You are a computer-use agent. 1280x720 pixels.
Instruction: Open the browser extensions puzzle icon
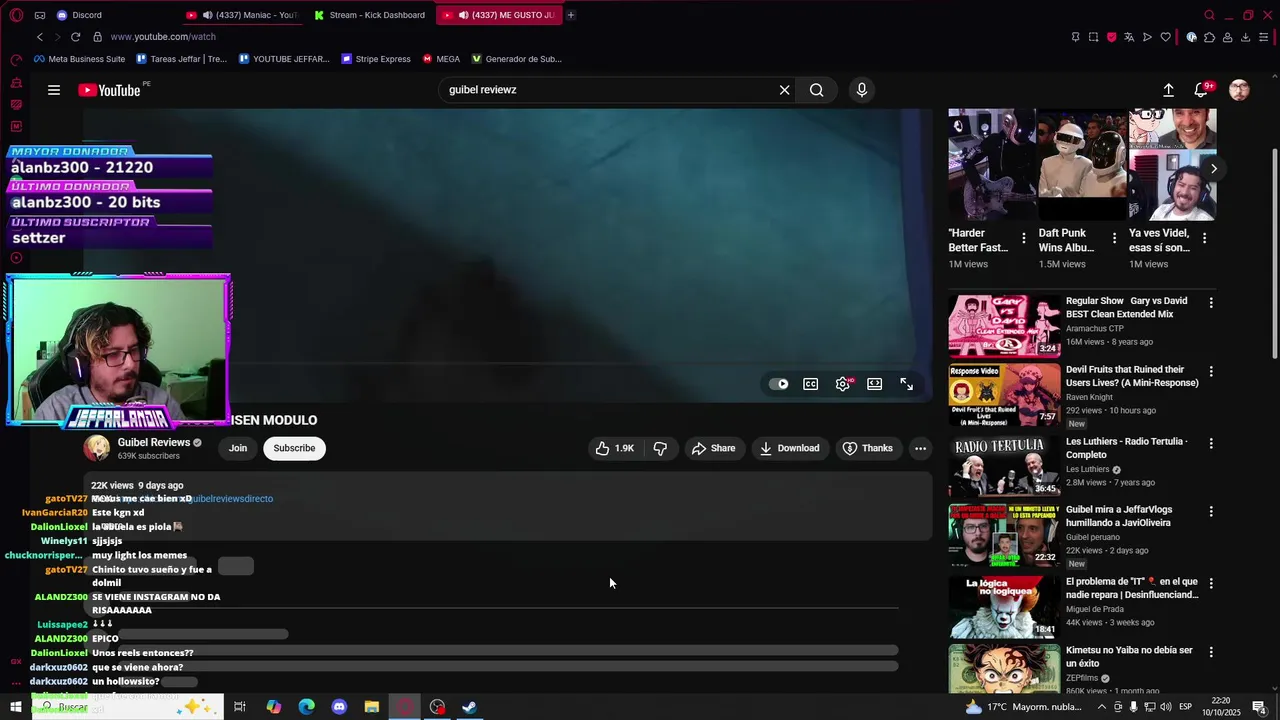click(x=1209, y=37)
